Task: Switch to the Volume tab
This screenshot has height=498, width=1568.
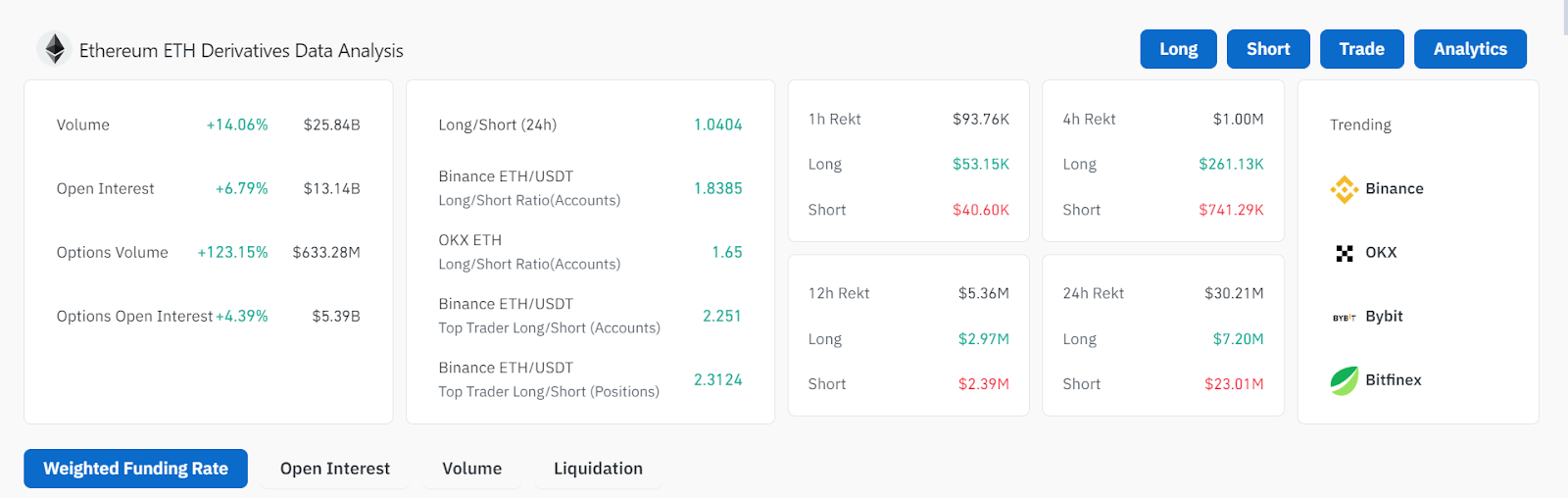Action: tap(471, 469)
